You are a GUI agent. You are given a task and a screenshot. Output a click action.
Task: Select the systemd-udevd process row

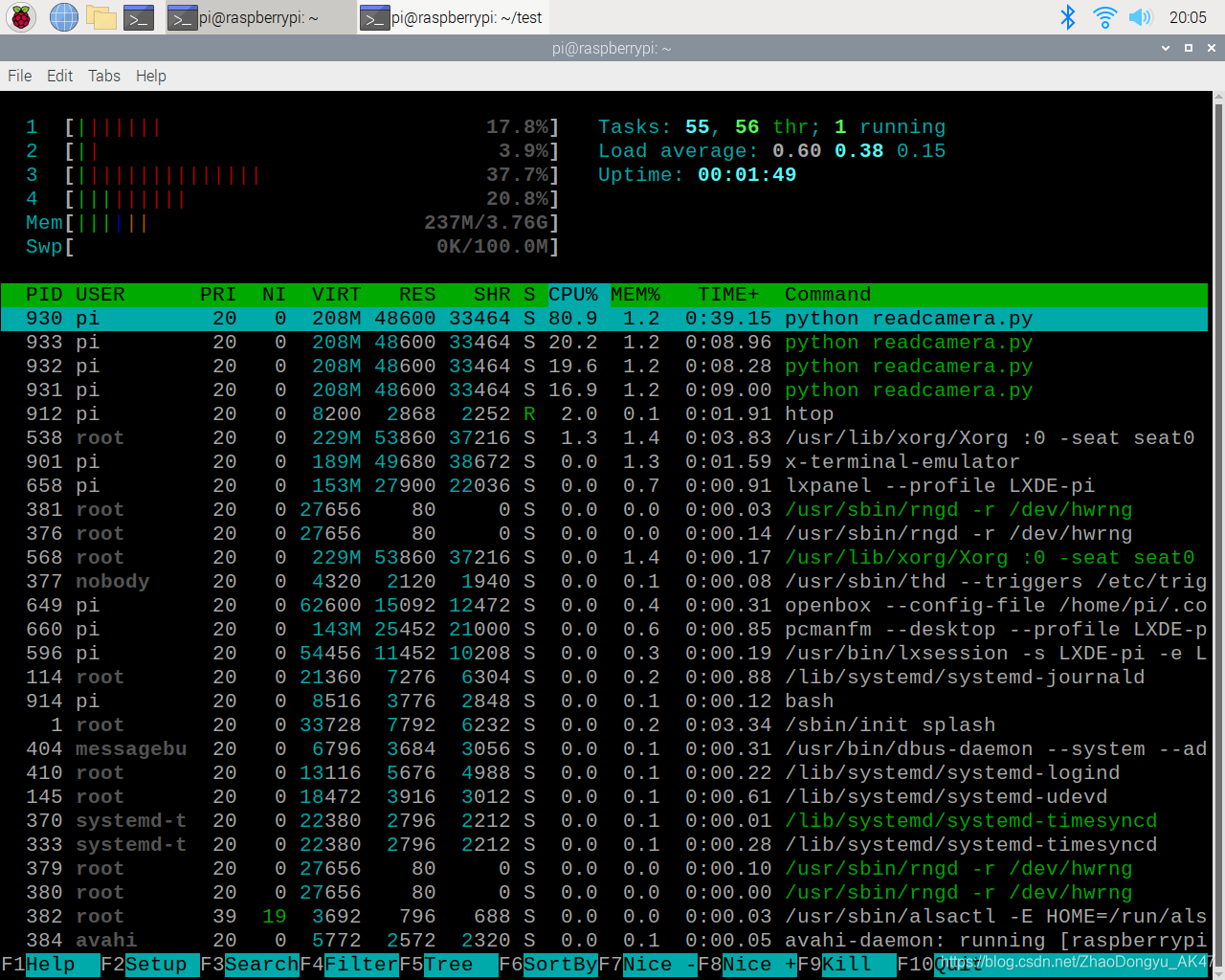click(604, 797)
